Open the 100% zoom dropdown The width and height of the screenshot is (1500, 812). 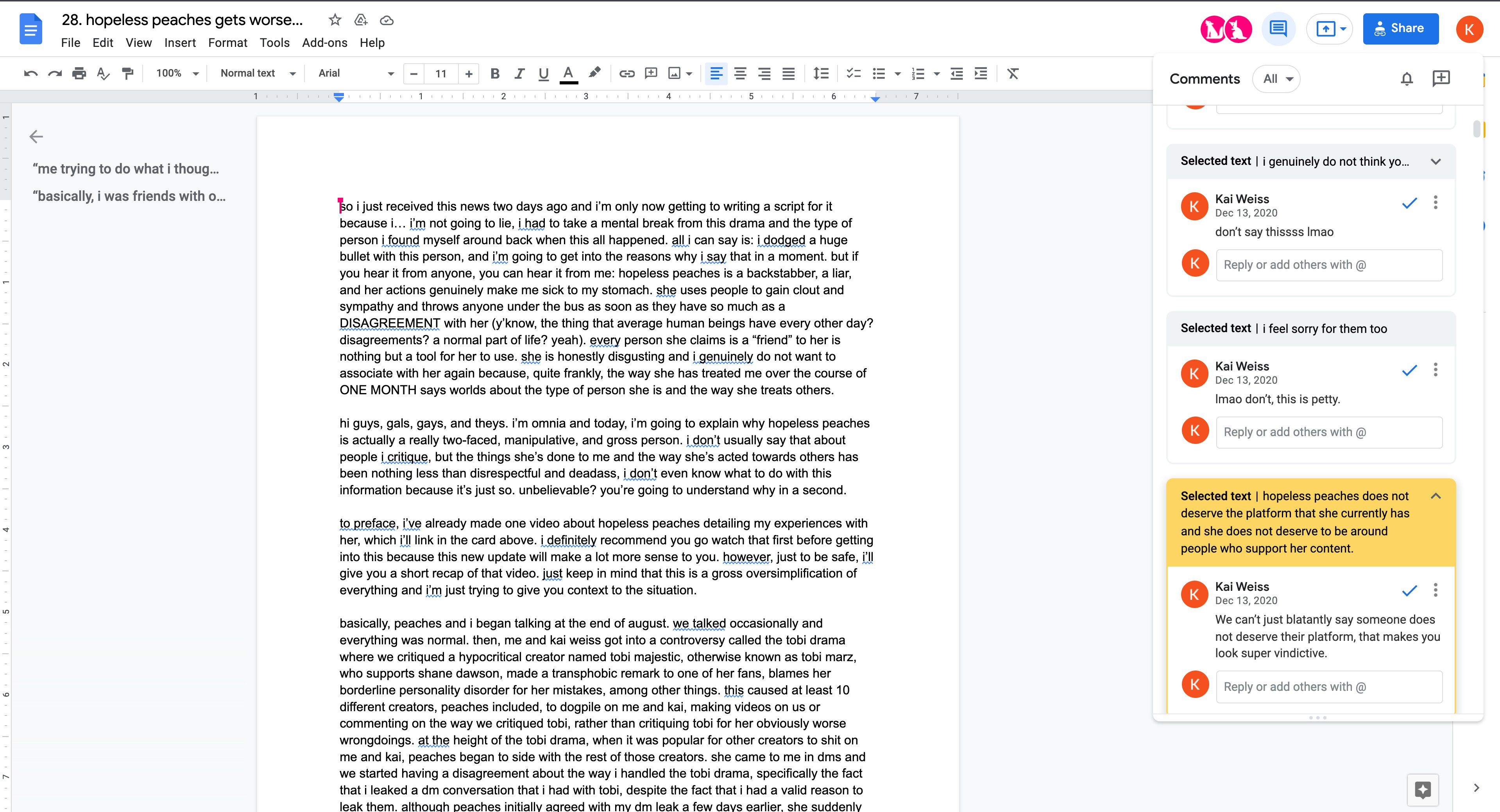(x=177, y=73)
